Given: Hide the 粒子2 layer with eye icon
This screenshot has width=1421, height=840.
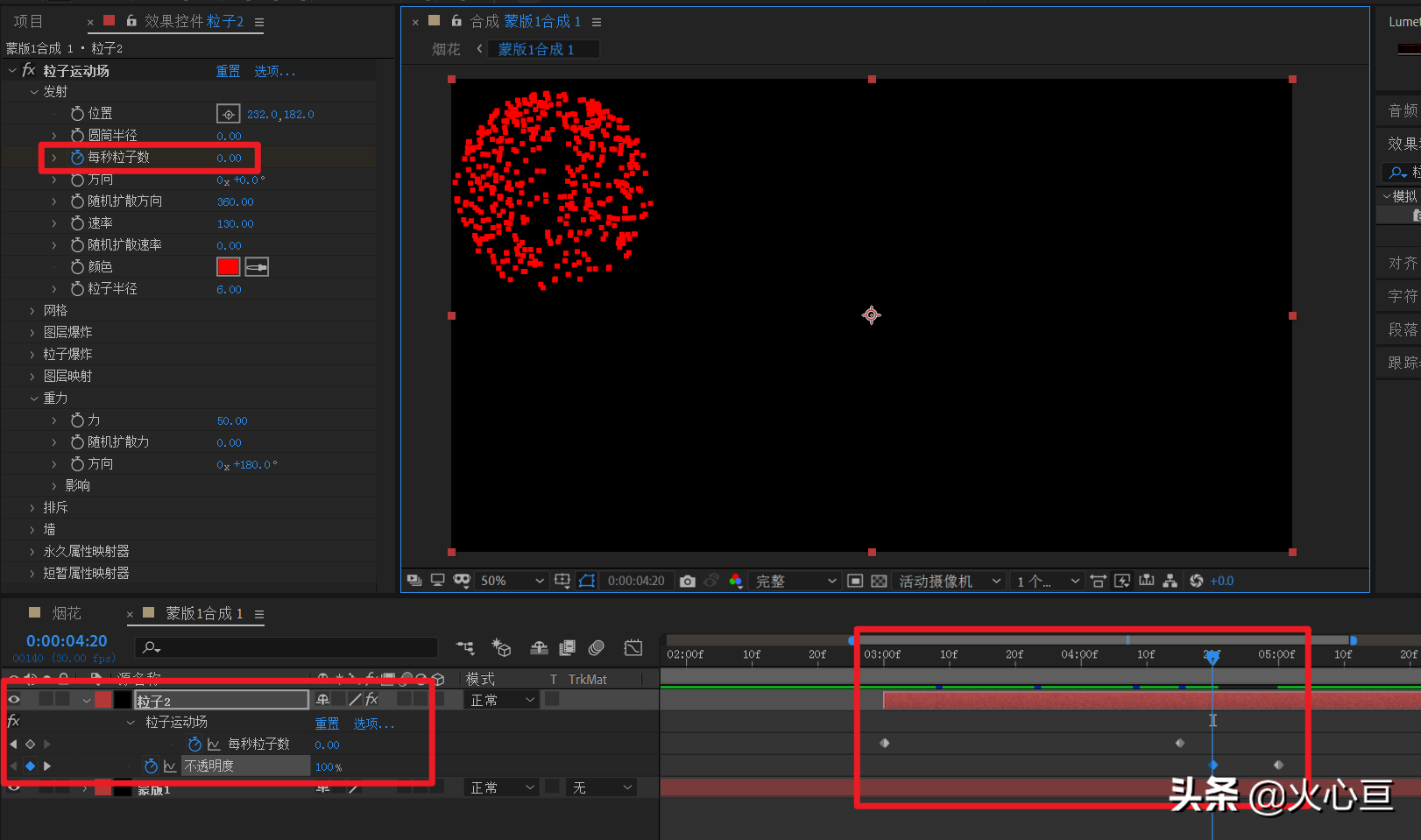Looking at the screenshot, I should (x=14, y=700).
